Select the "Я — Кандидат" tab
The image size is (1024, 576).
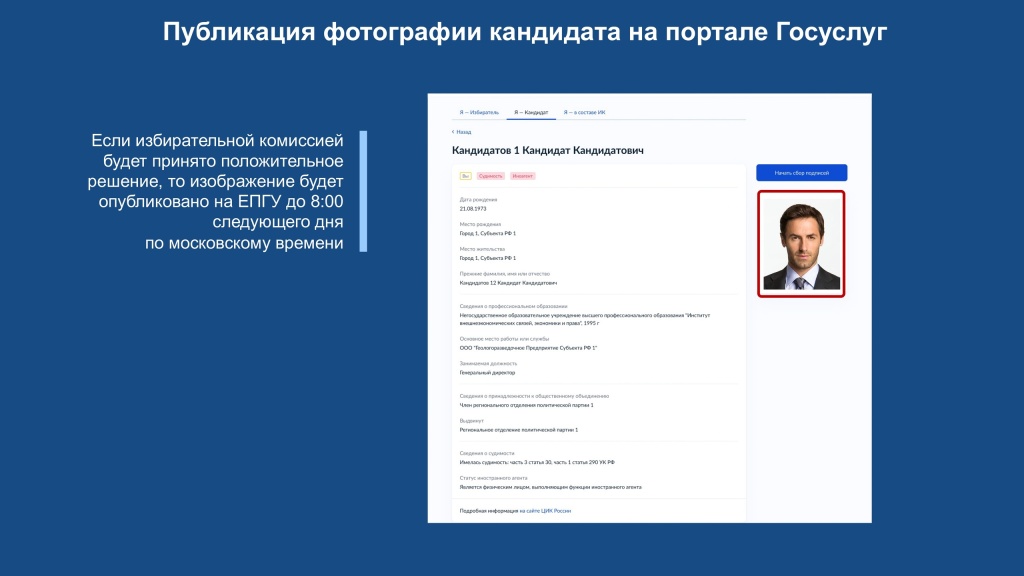[531, 112]
